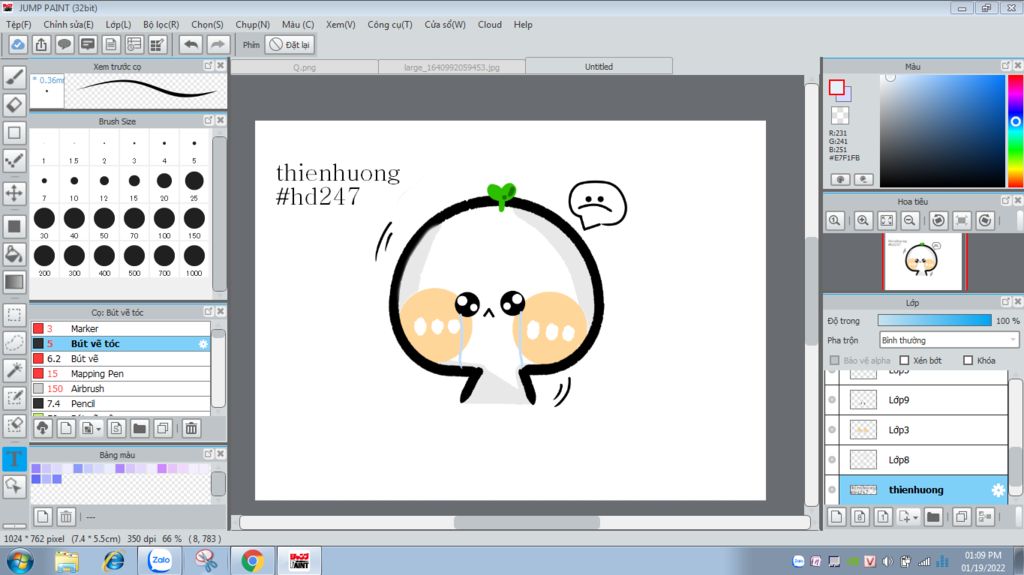Open the Tệp(F) menu

18,24
